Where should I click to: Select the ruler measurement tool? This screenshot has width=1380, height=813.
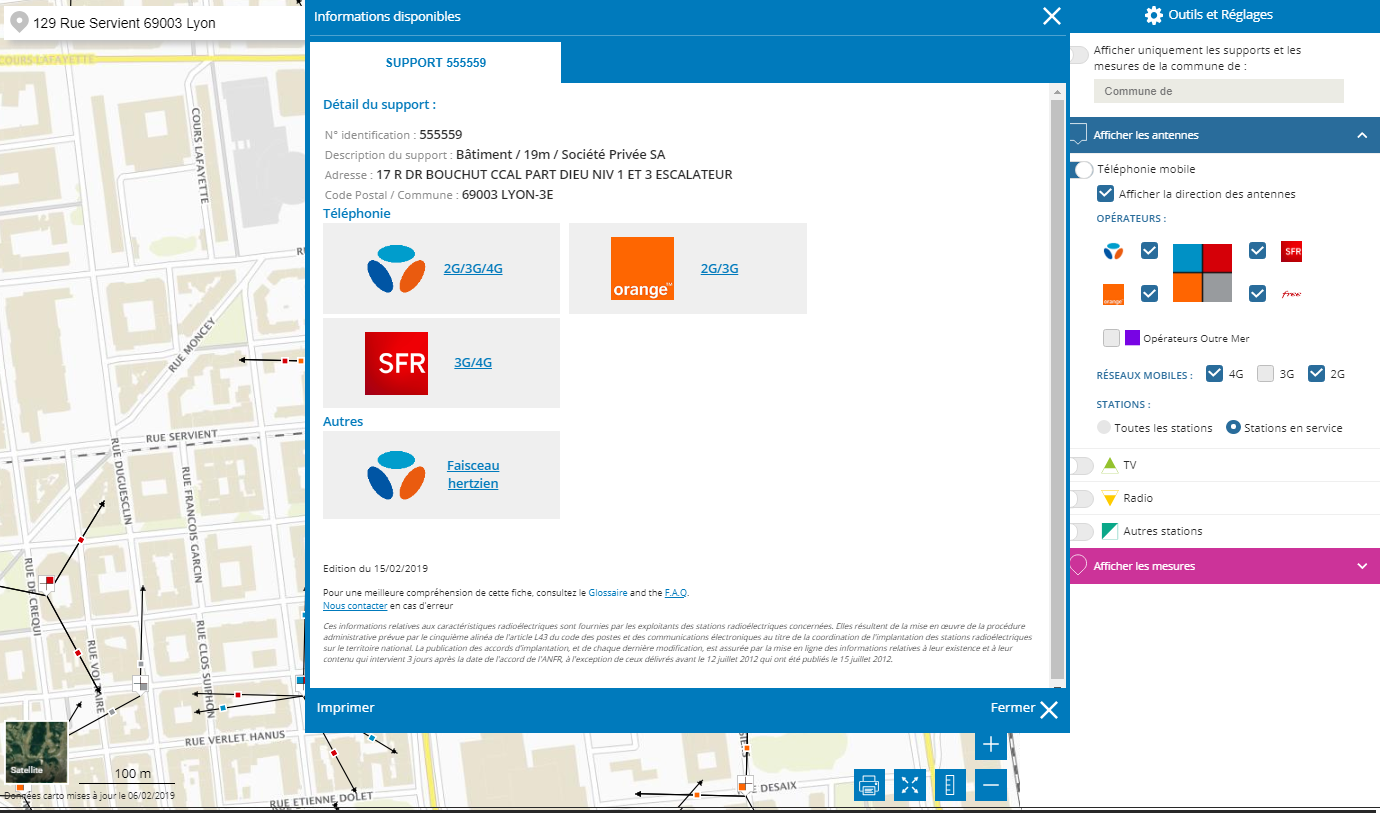pyautogui.click(x=950, y=785)
